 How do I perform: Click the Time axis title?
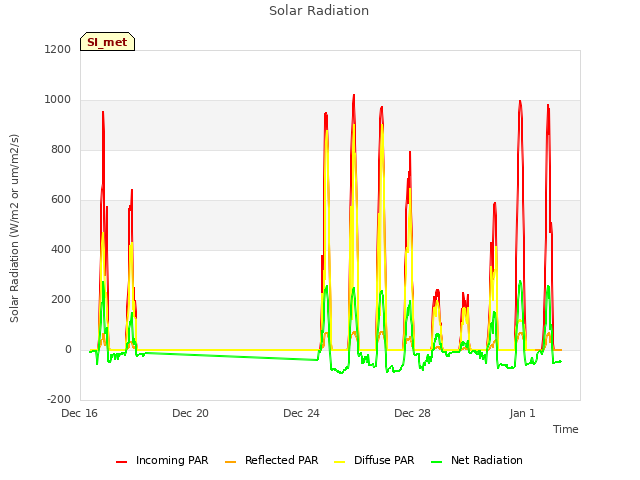[x=566, y=429]
